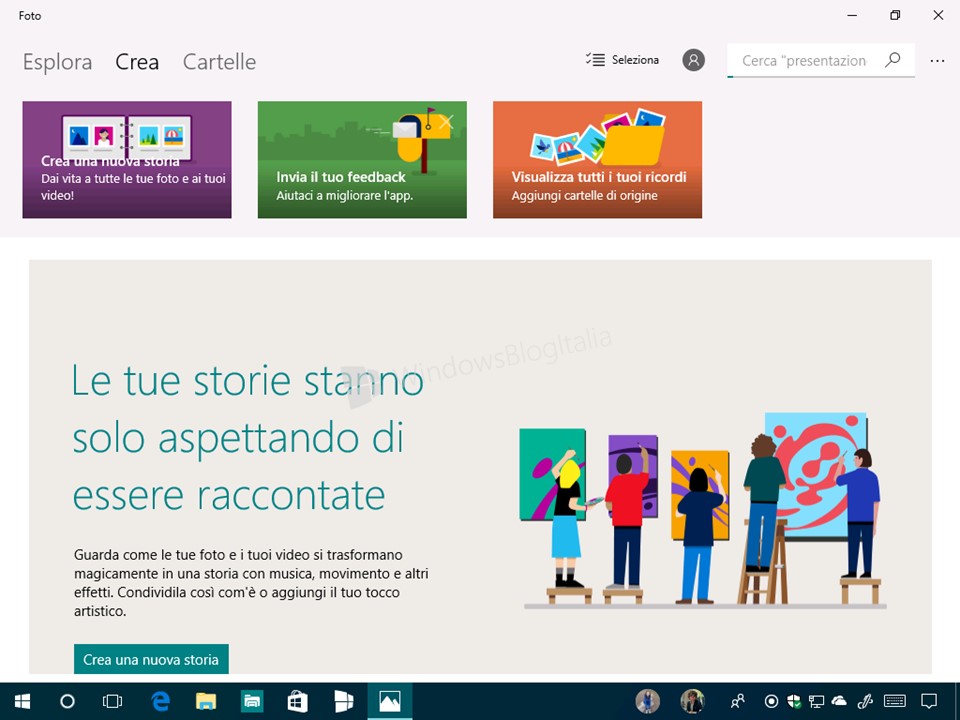The image size is (960, 720).
Task: Open Windows Ink Workspace pen icon
Action: tap(865, 701)
